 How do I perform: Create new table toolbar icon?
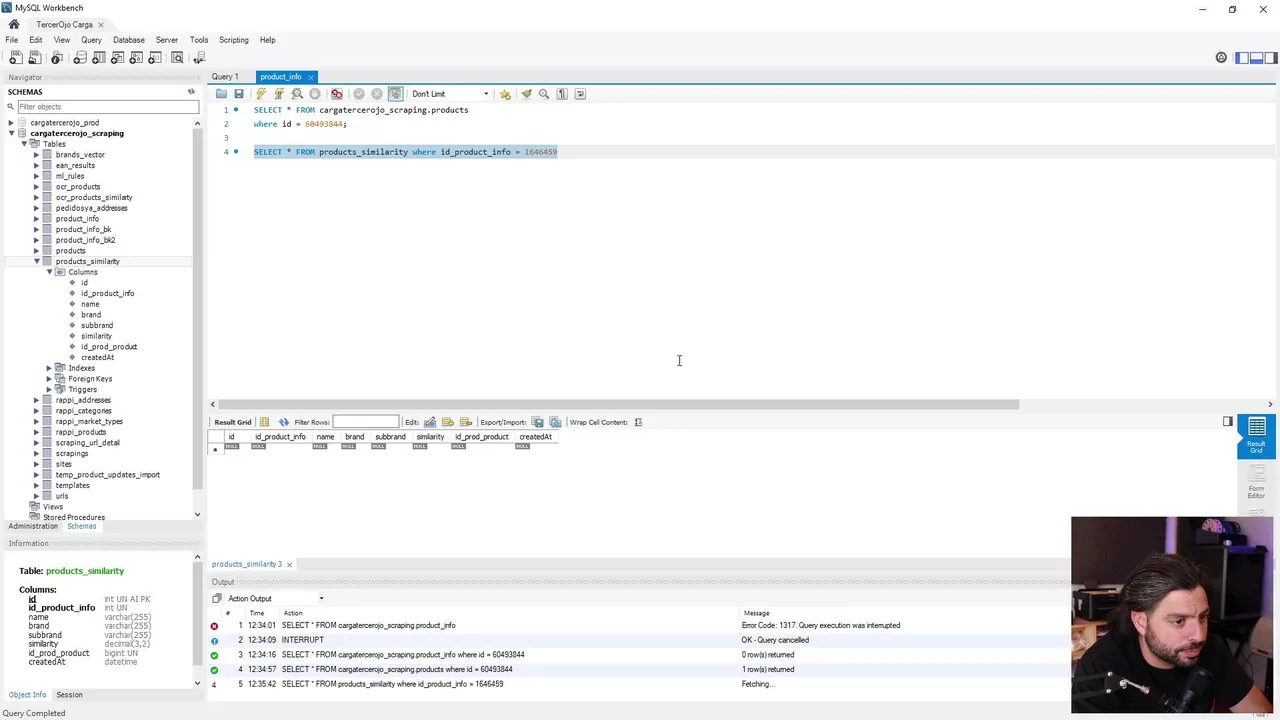[99, 58]
